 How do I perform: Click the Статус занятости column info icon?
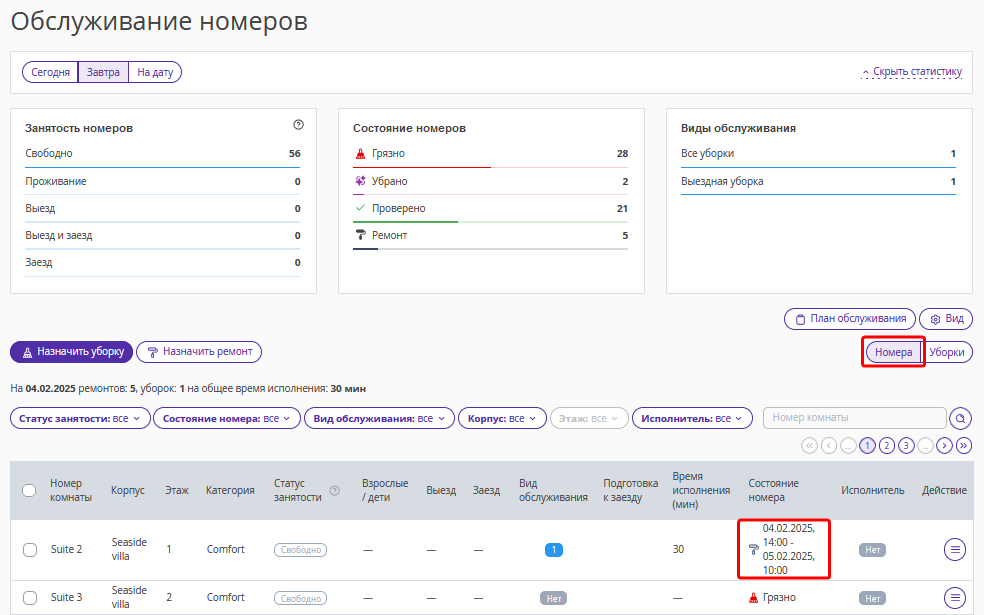point(334,490)
